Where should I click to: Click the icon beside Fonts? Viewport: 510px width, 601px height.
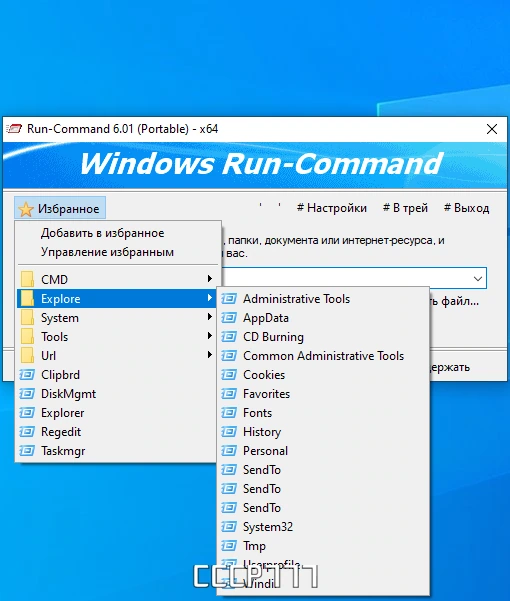pyautogui.click(x=229, y=413)
